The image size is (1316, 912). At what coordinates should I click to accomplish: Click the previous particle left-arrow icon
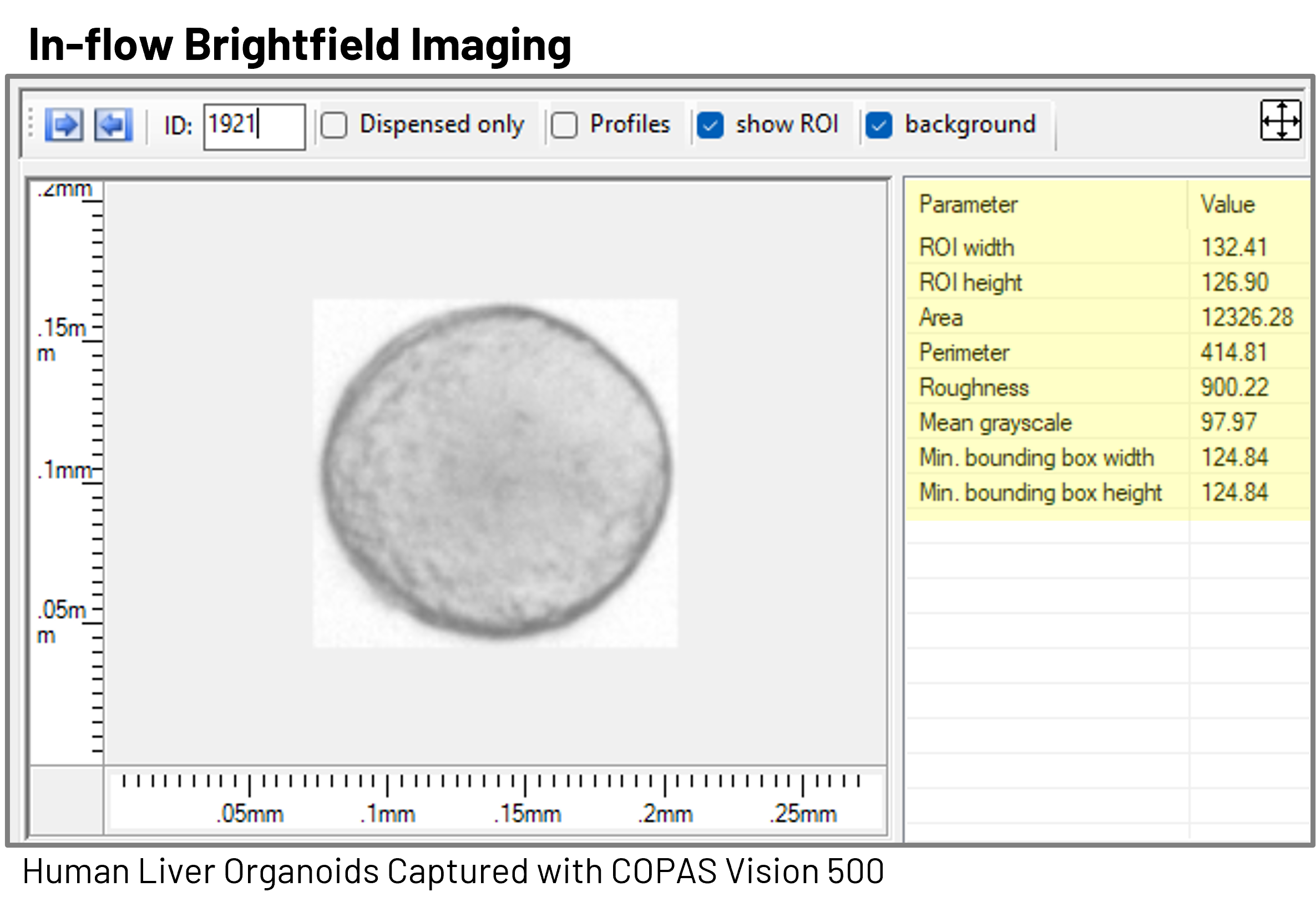[x=113, y=124]
